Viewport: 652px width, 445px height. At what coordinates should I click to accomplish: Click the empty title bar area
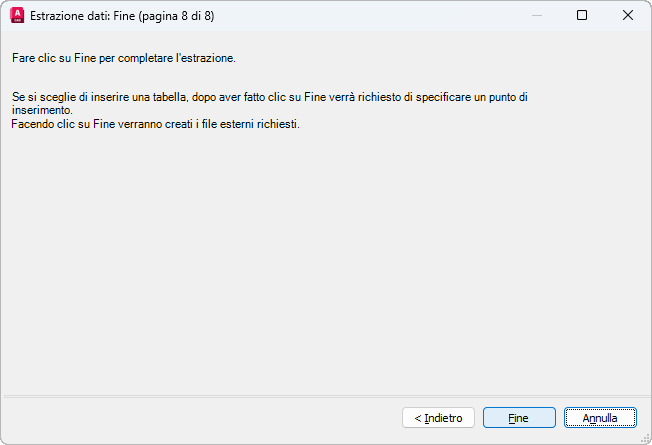click(x=380, y=15)
